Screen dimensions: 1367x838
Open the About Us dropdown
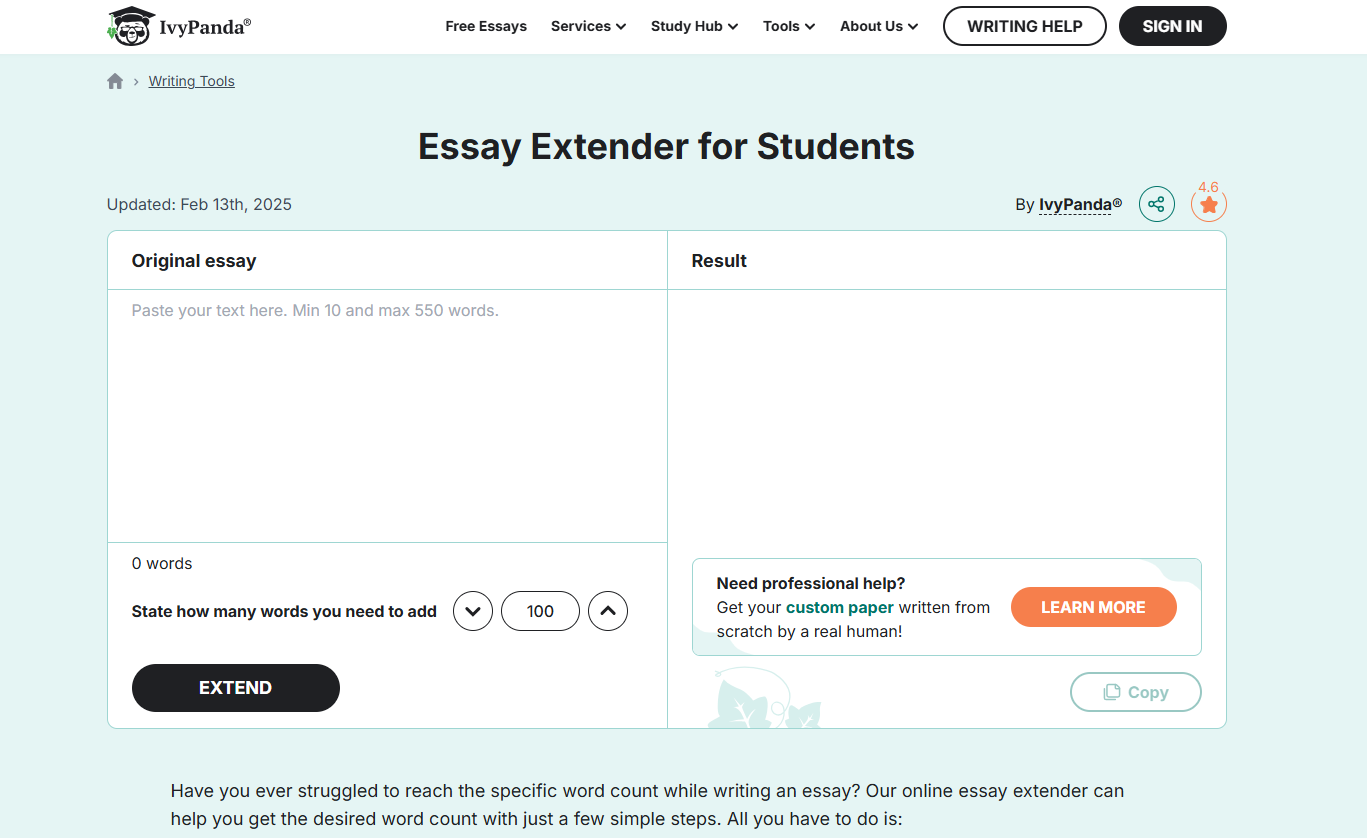(x=879, y=26)
